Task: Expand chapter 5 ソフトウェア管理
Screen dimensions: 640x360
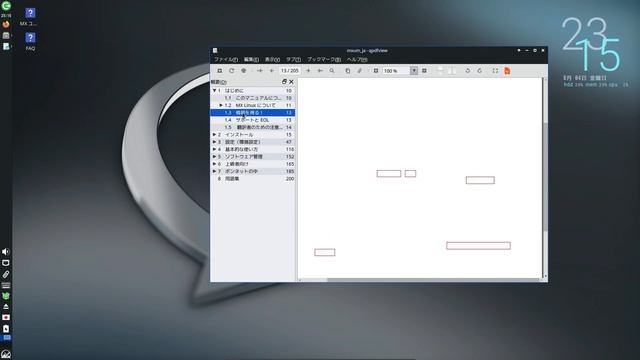Action: [x=214, y=157]
